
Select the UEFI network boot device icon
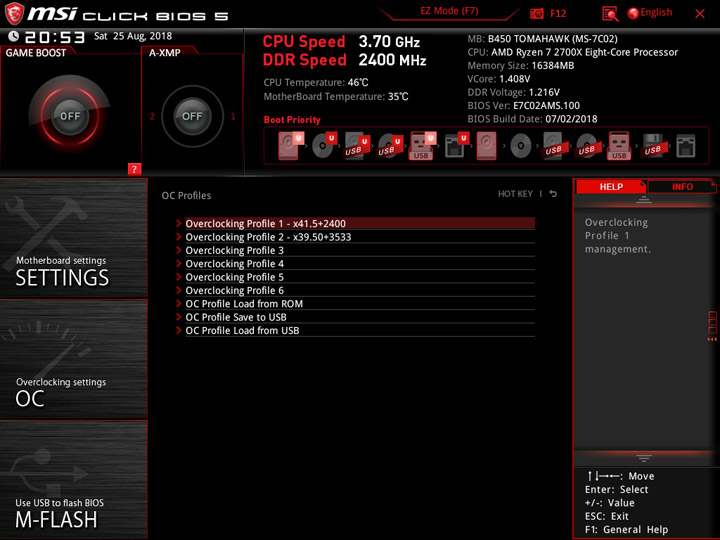pyautogui.click(x=456, y=146)
